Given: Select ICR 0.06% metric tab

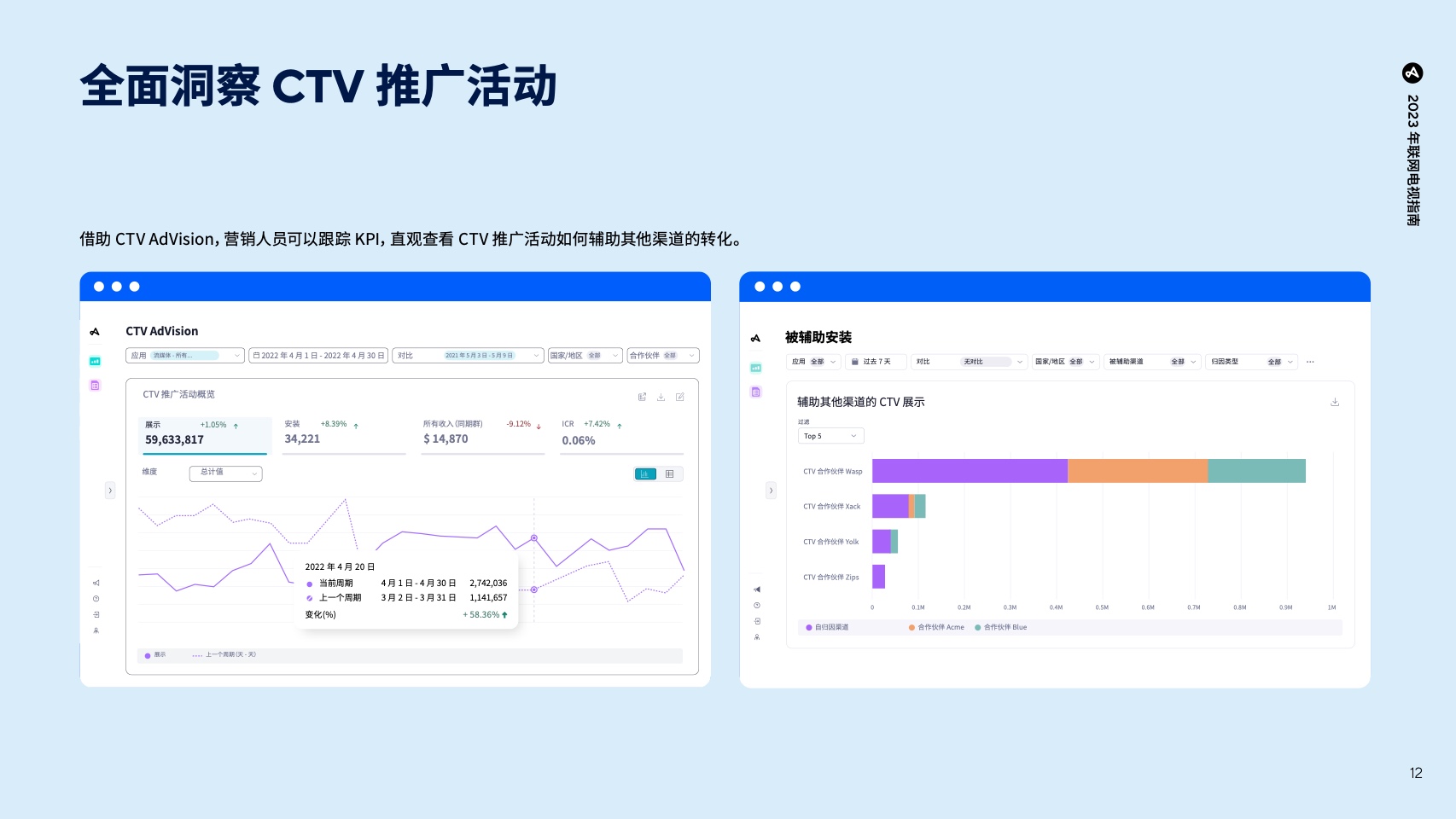Looking at the screenshot, I should point(621,435).
